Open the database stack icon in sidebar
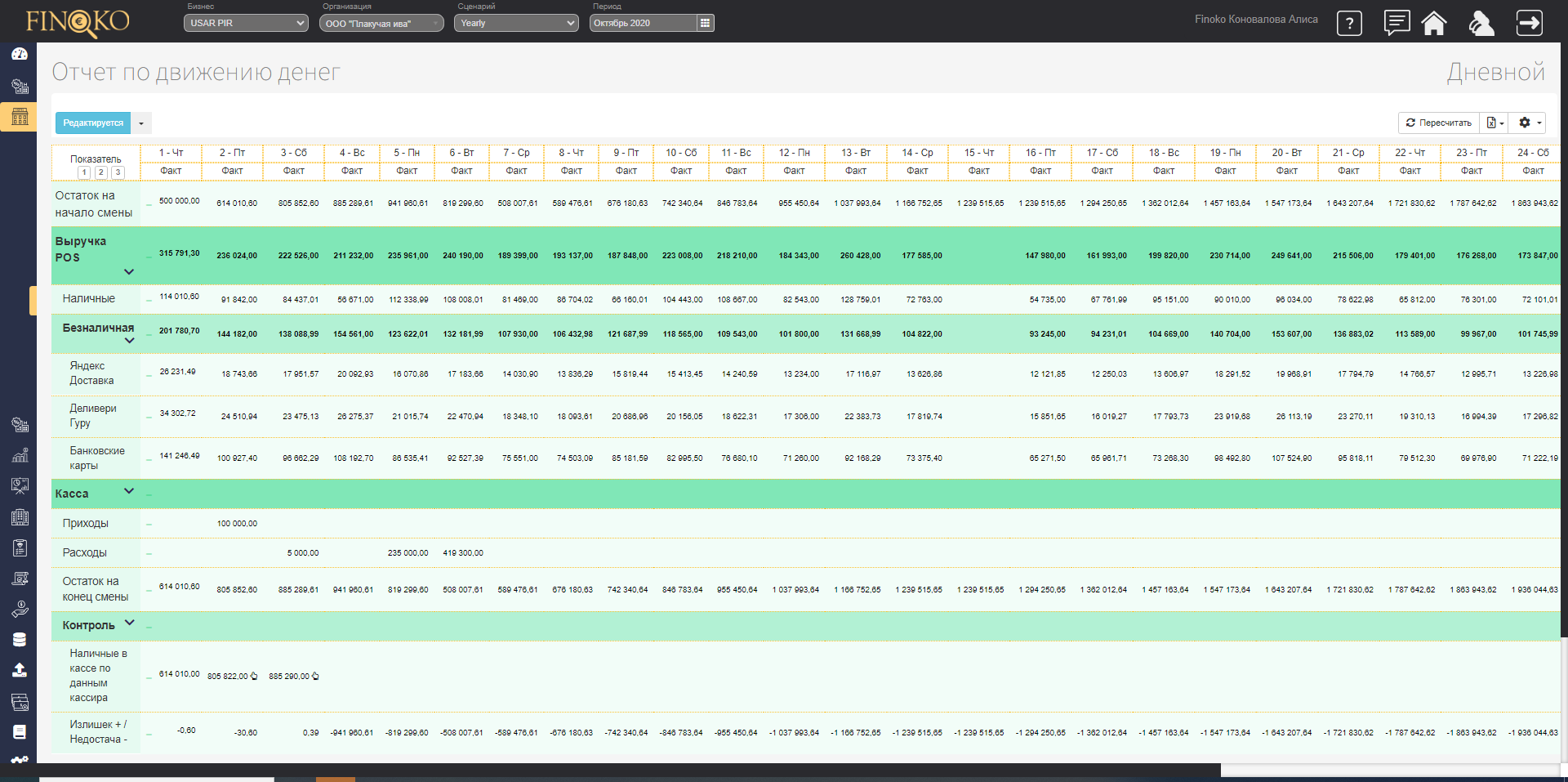1568x782 pixels. point(20,640)
